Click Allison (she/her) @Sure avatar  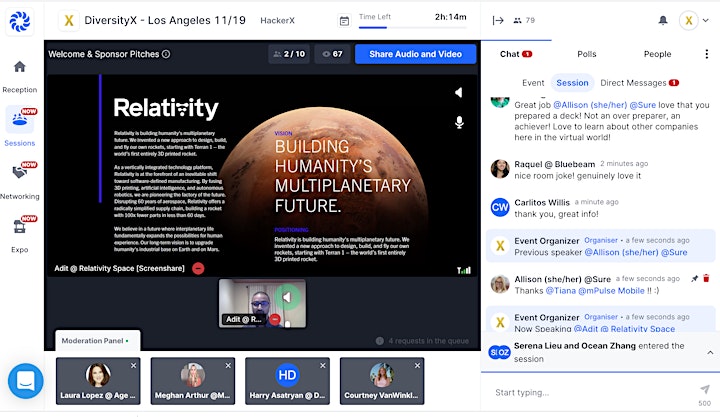[x=500, y=284]
